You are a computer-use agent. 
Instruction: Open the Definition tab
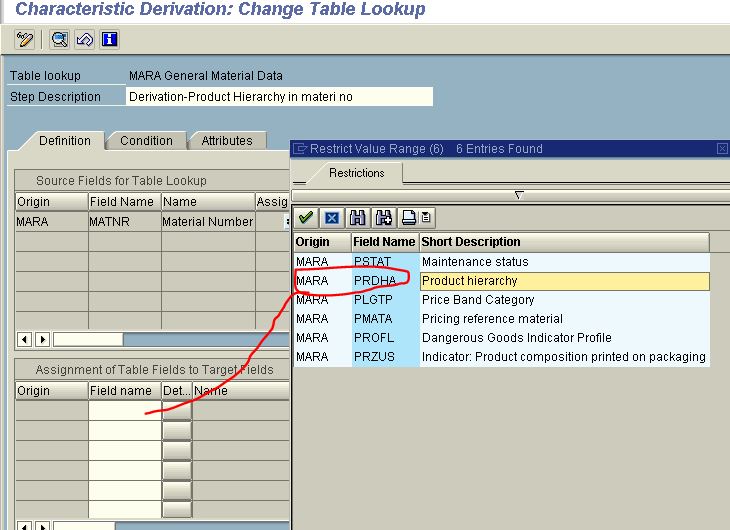tap(65, 141)
